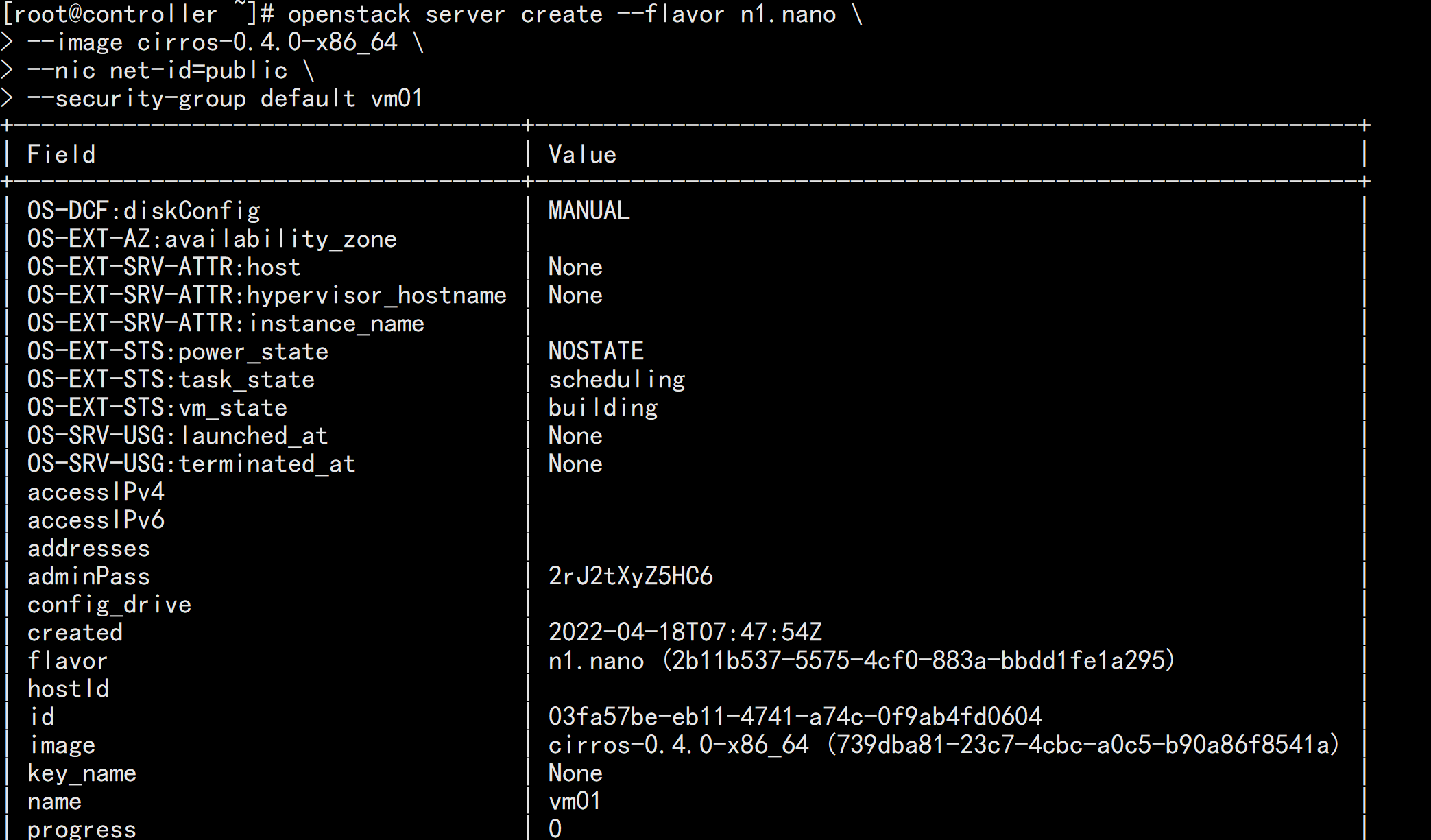1431x840 pixels.
Task: Click the 'created' field
Action: pos(75,632)
